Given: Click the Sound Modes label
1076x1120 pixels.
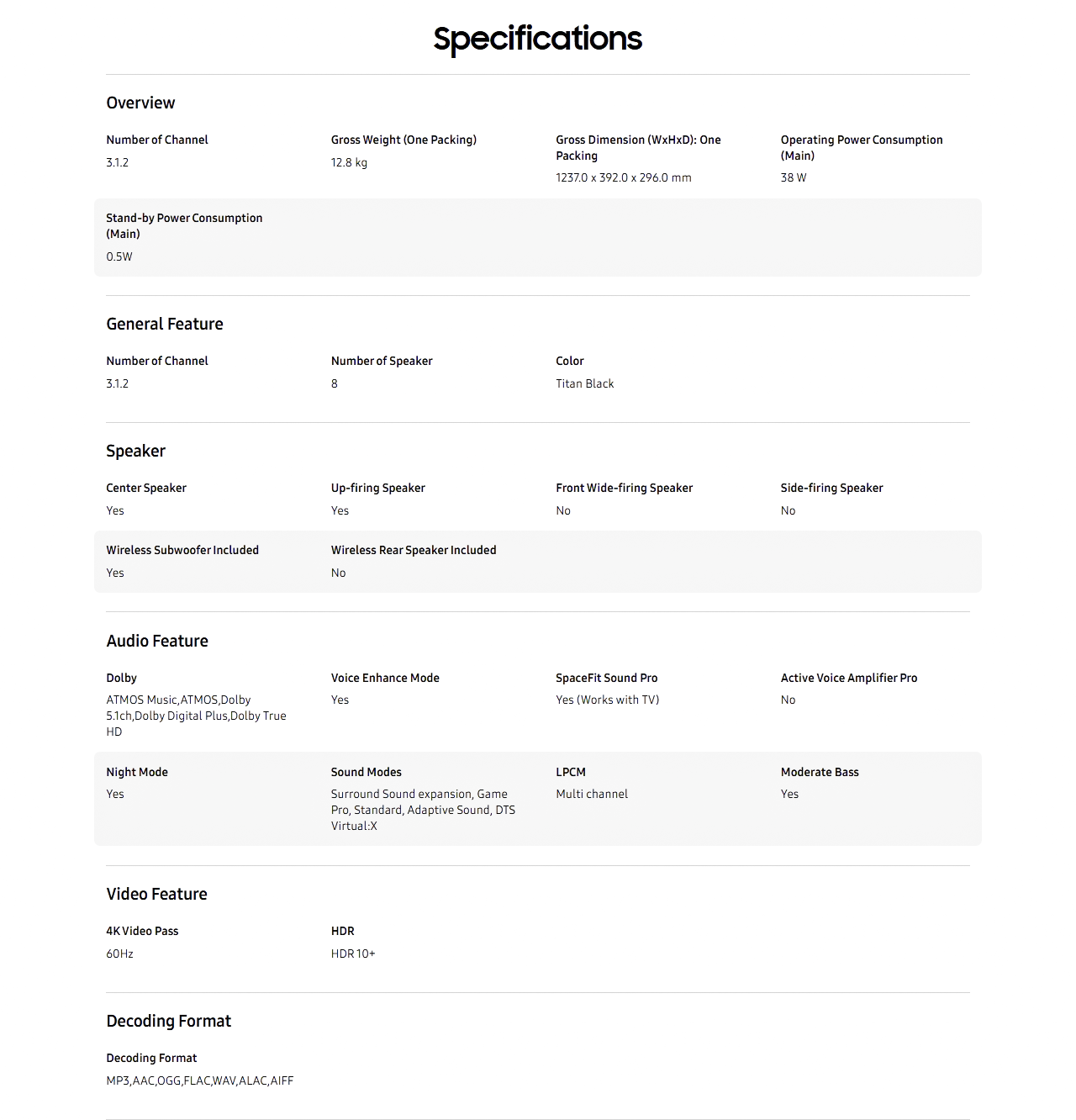Looking at the screenshot, I should tap(366, 772).
